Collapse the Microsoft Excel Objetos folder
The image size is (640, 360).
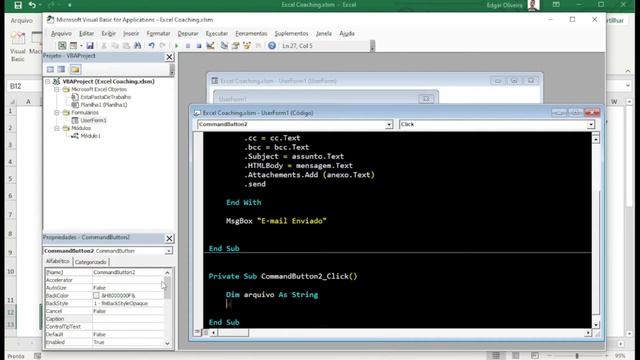click(57, 89)
